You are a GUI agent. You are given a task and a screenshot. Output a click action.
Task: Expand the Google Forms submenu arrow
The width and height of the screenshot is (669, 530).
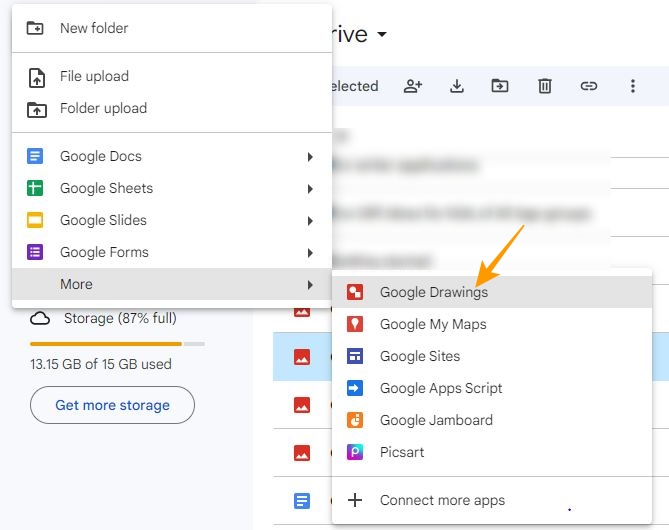[x=310, y=253]
